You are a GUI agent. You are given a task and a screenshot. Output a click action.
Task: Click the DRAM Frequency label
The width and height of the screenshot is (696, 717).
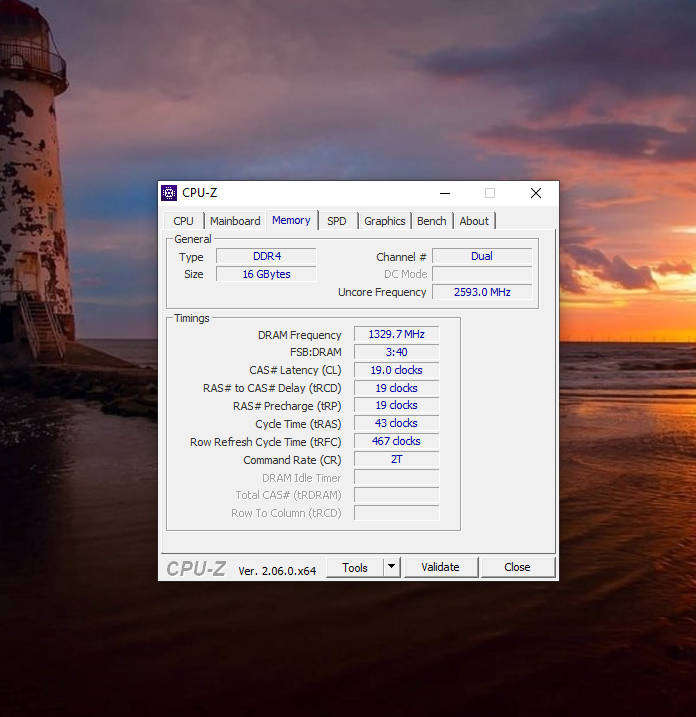point(300,335)
